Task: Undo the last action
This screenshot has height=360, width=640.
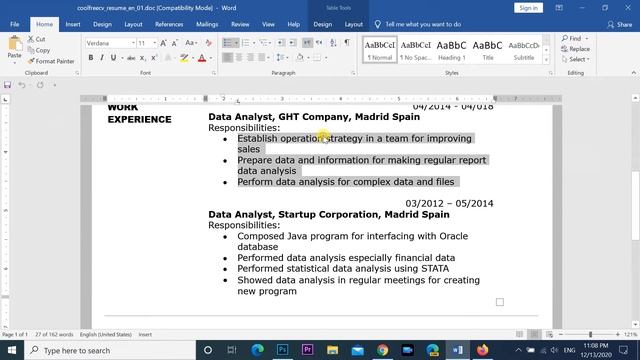Action: tap(22, 85)
